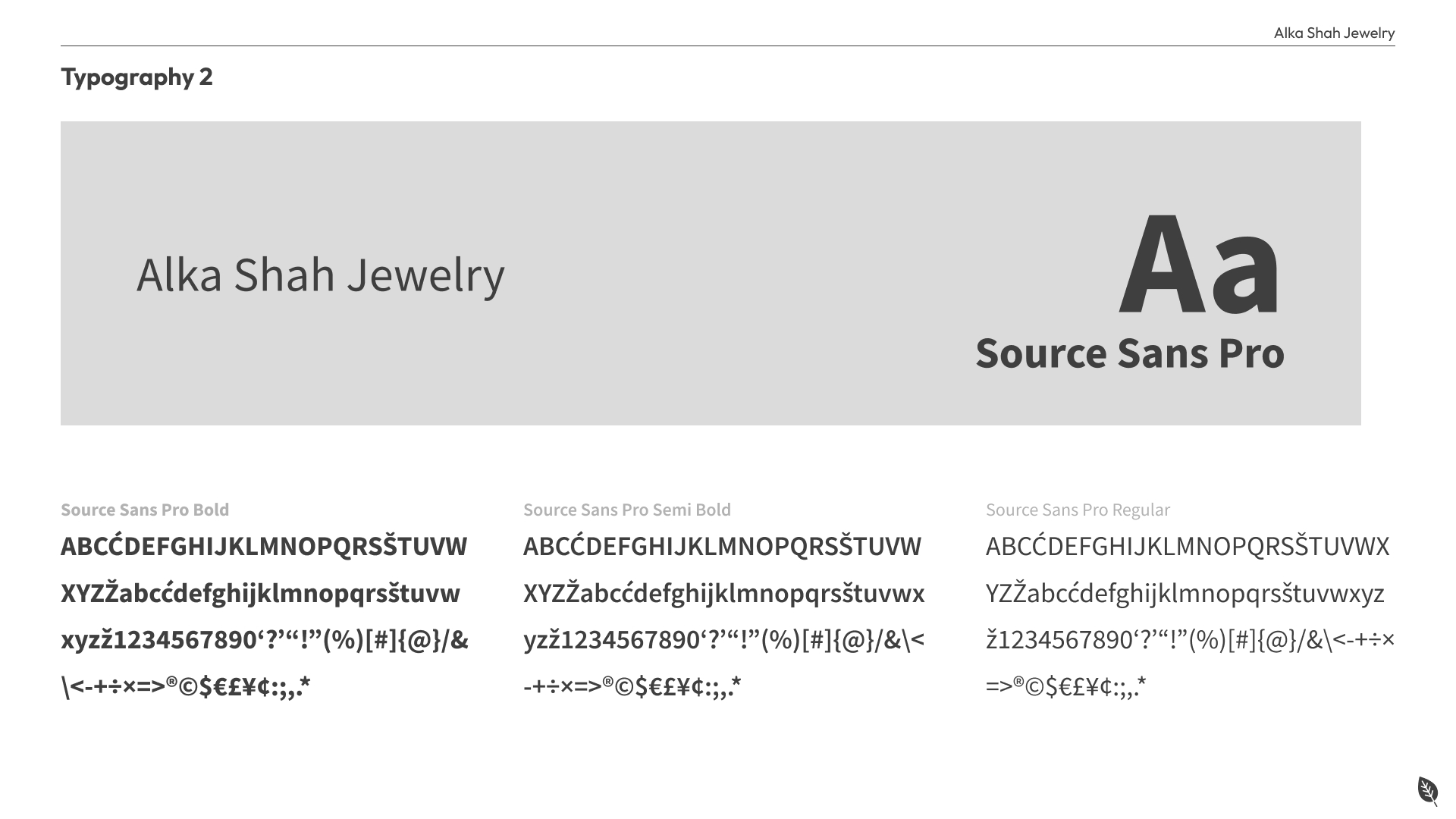Click the Semi Bold line starting with XYZŽabc
1456x819 pixels.
(x=723, y=594)
